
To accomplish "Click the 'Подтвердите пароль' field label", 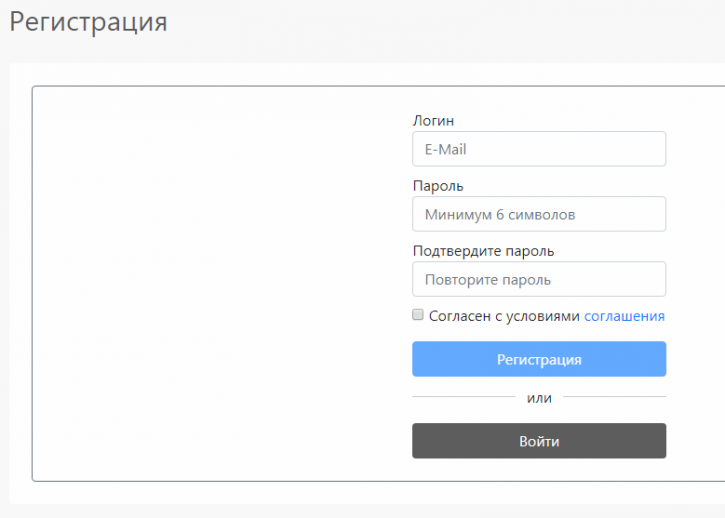I will click(483, 251).
